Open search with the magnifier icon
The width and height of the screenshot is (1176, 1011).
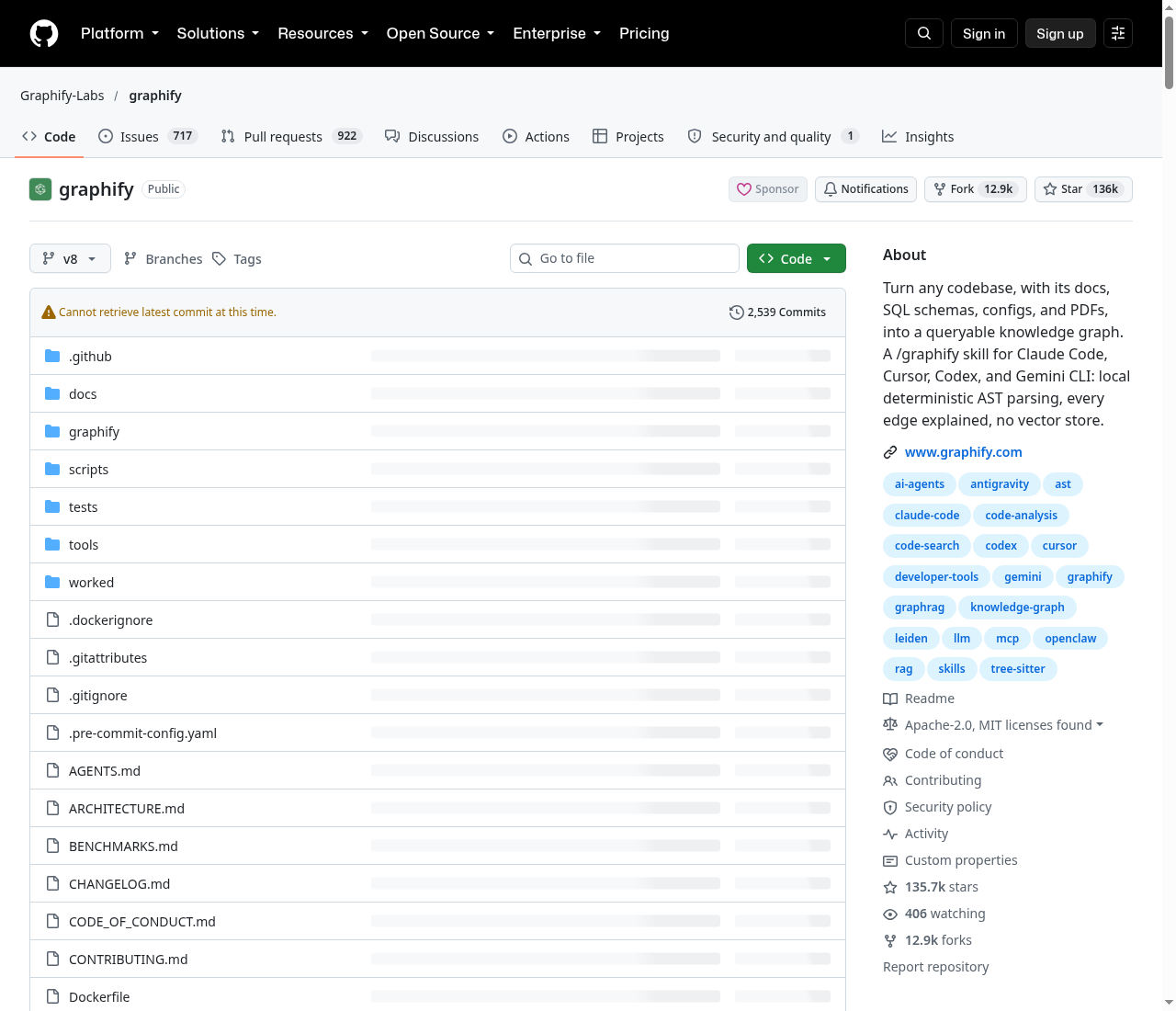click(924, 33)
